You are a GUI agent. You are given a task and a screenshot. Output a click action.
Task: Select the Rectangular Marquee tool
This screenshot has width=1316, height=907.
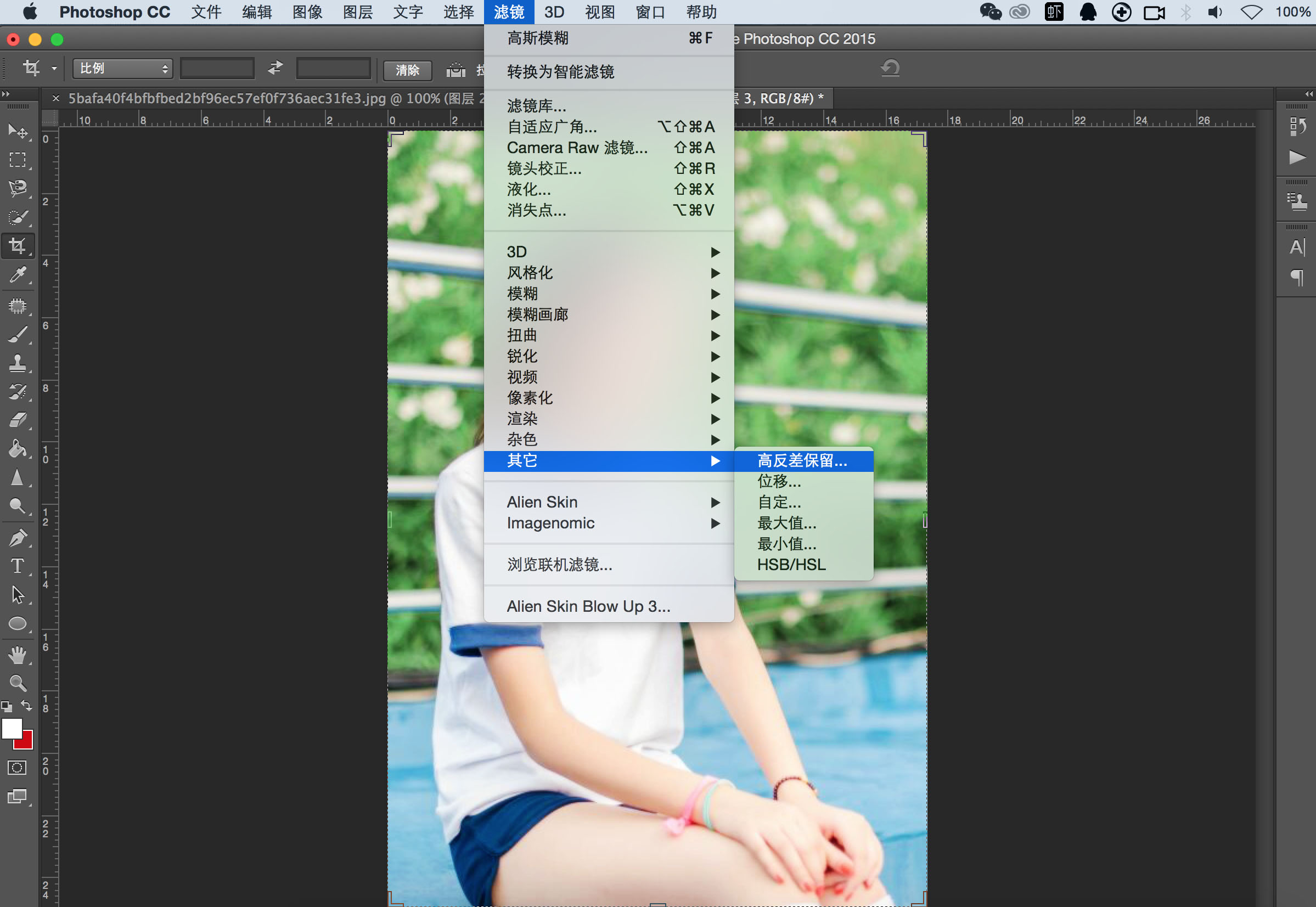[x=18, y=160]
